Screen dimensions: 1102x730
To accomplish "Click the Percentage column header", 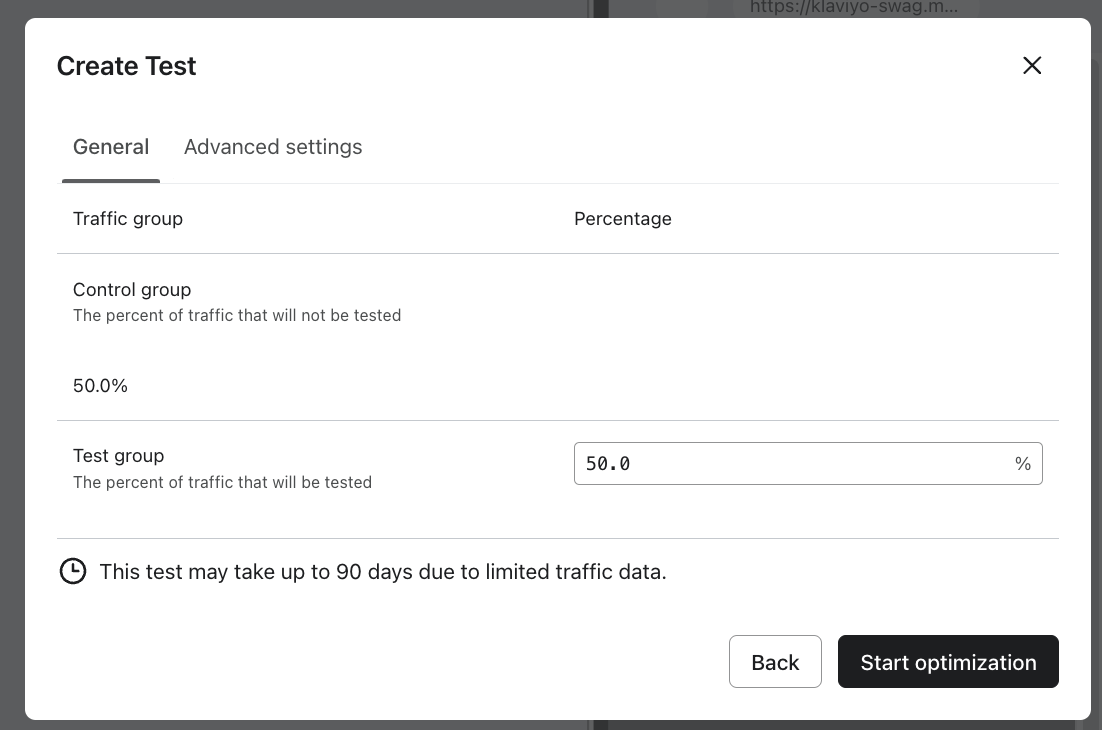I will (622, 219).
